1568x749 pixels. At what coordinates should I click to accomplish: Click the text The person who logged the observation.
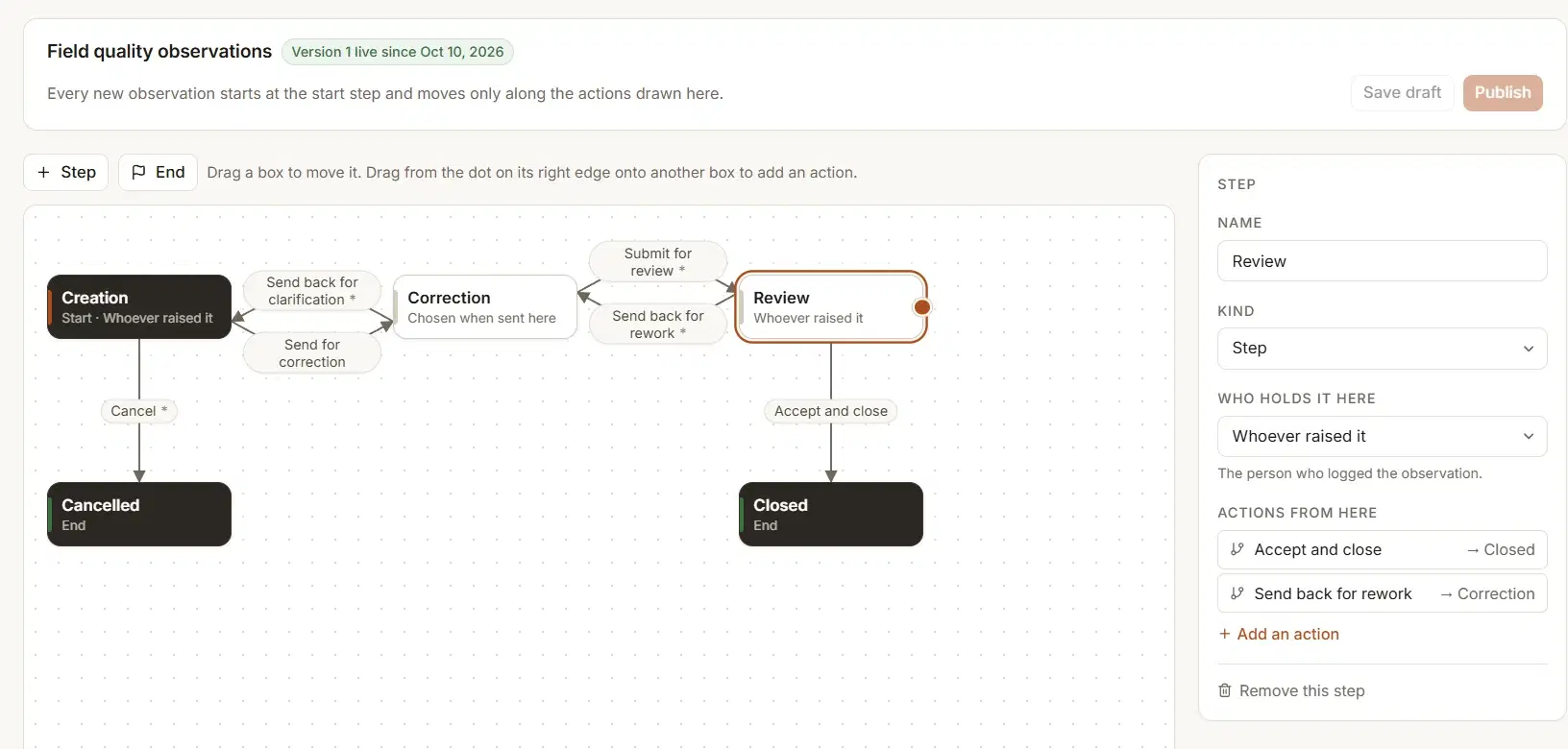pos(1350,473)
